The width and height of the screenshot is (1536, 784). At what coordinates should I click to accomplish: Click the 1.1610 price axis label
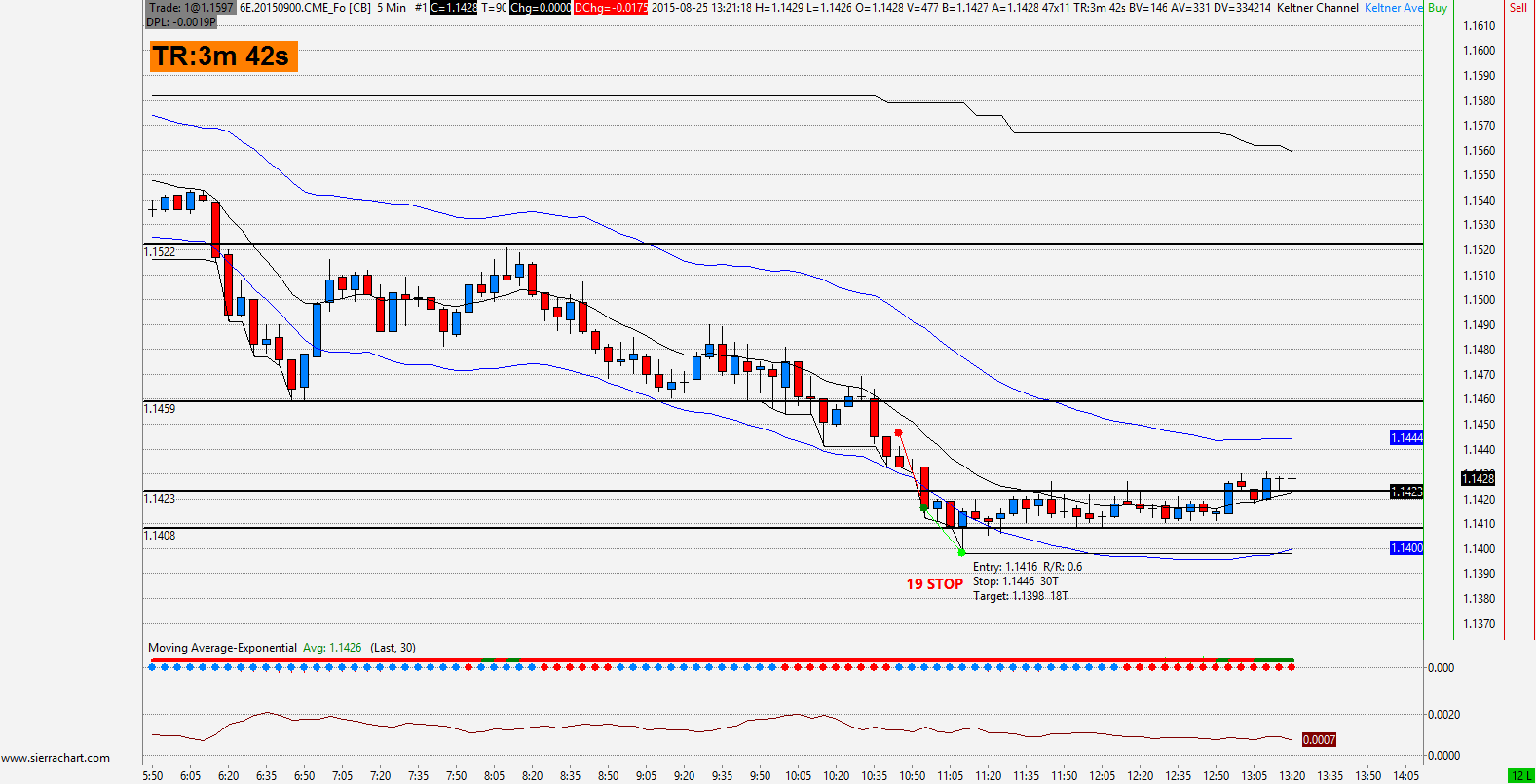pyautogui.click(x=1480, y=26)
